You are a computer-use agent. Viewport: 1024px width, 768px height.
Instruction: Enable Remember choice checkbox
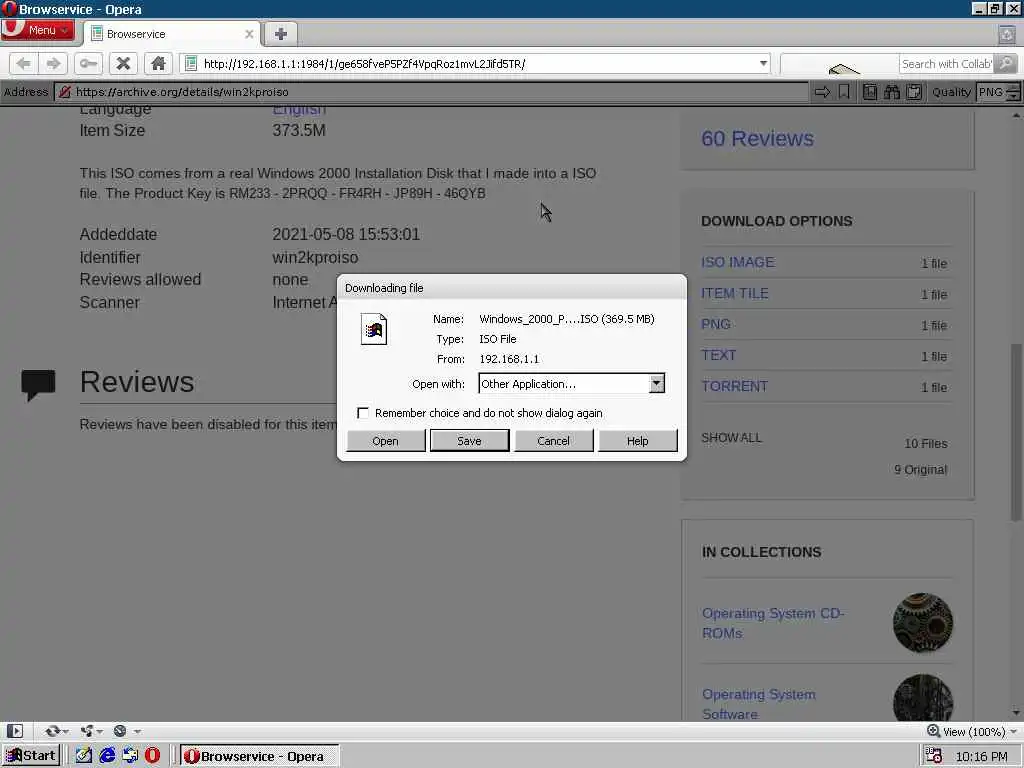tap(362, 413)
